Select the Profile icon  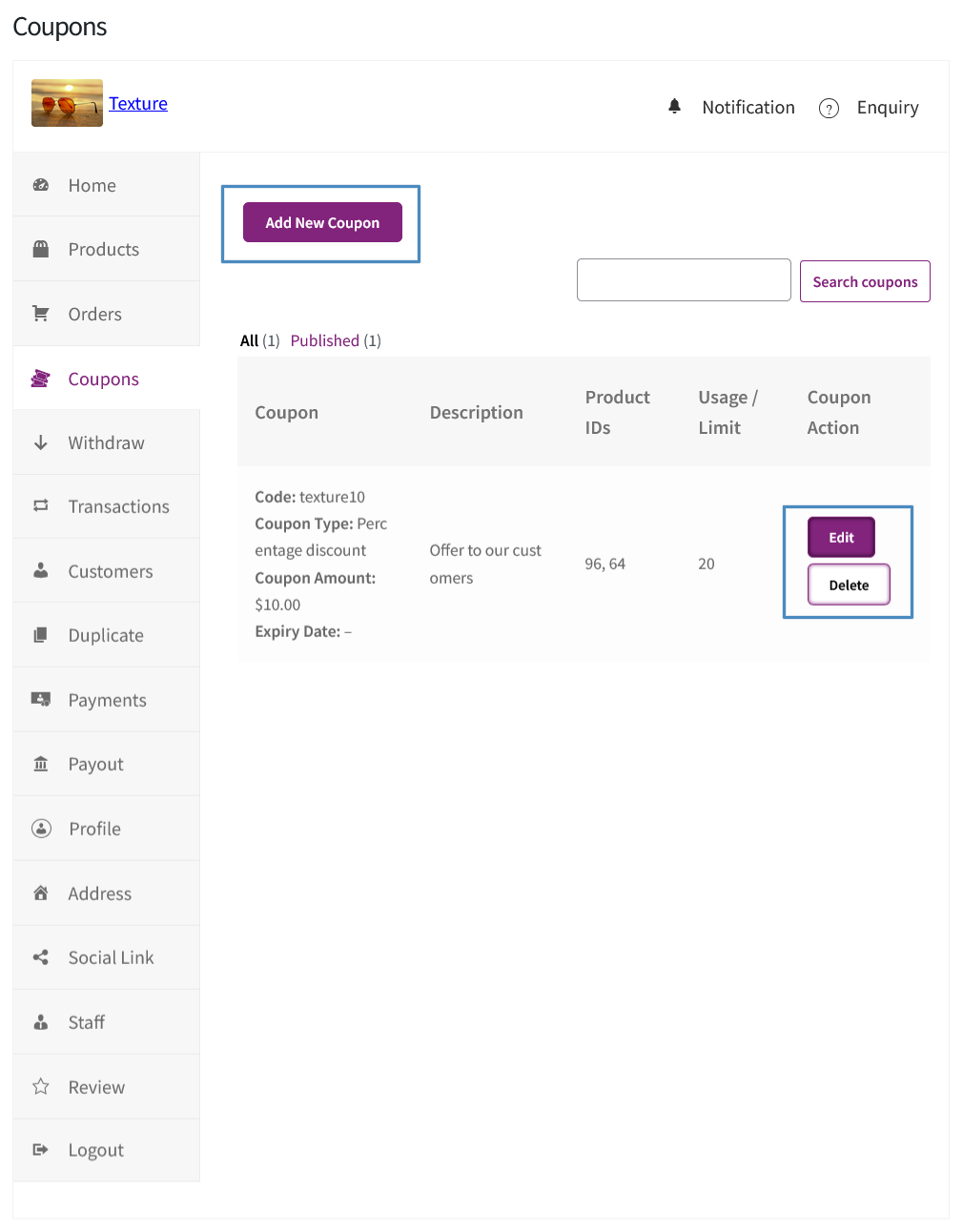pyautogui.click(x=41, y=828)
